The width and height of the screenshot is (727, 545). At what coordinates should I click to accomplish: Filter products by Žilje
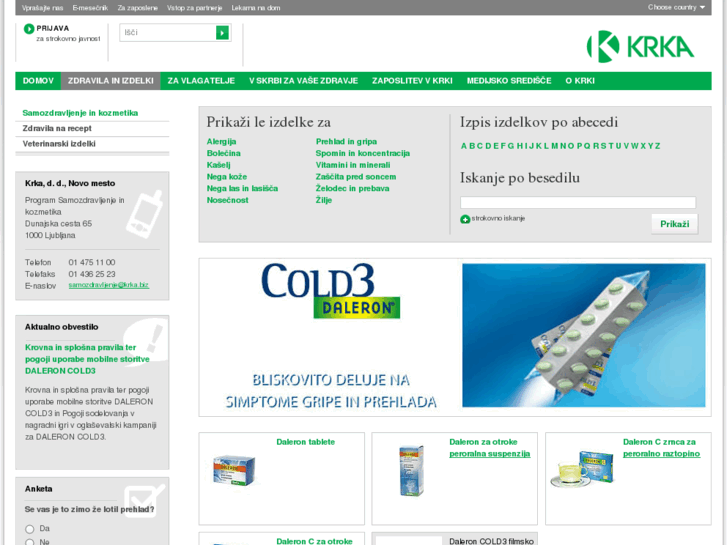click(324, 200)
